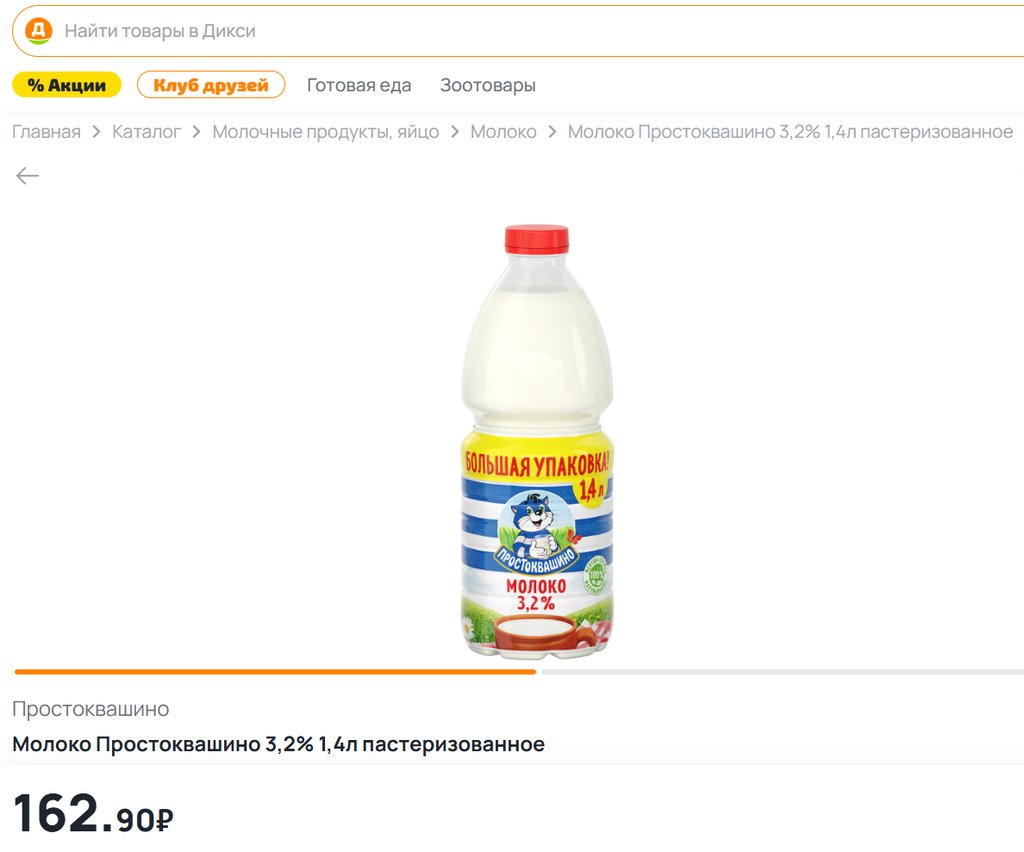Click the back arrow icon
1024x852 pixels.
tap(27, 176)
